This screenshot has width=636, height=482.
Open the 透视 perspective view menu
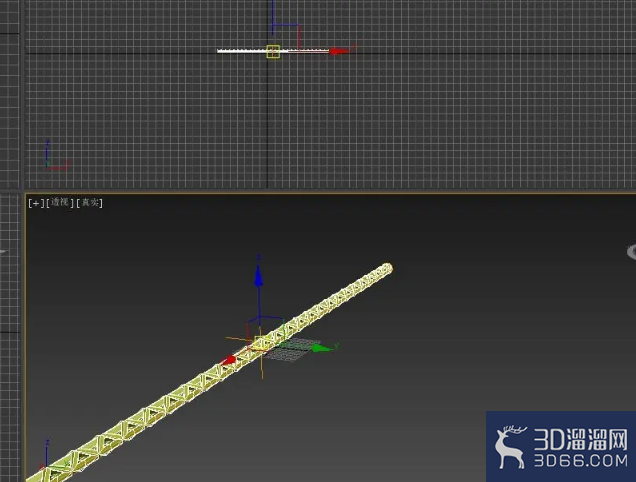pos(60,202)
